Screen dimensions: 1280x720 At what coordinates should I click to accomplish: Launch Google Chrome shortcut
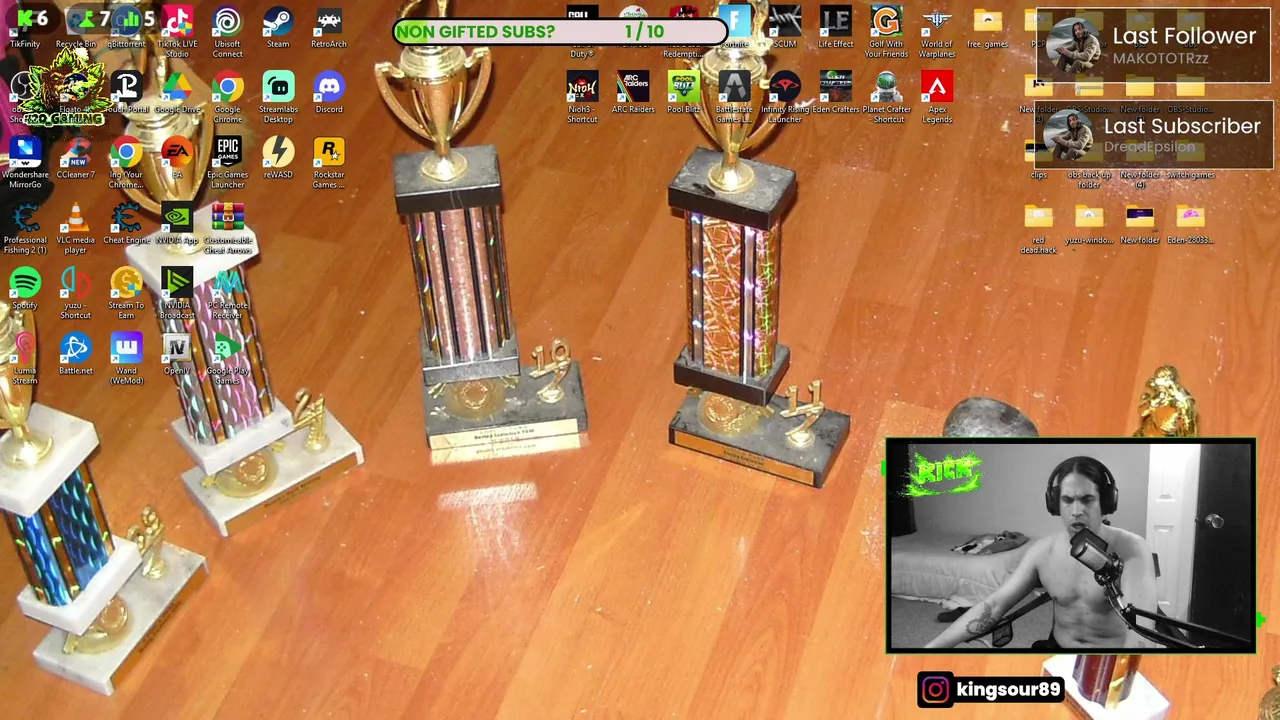[x=227, y=97]
